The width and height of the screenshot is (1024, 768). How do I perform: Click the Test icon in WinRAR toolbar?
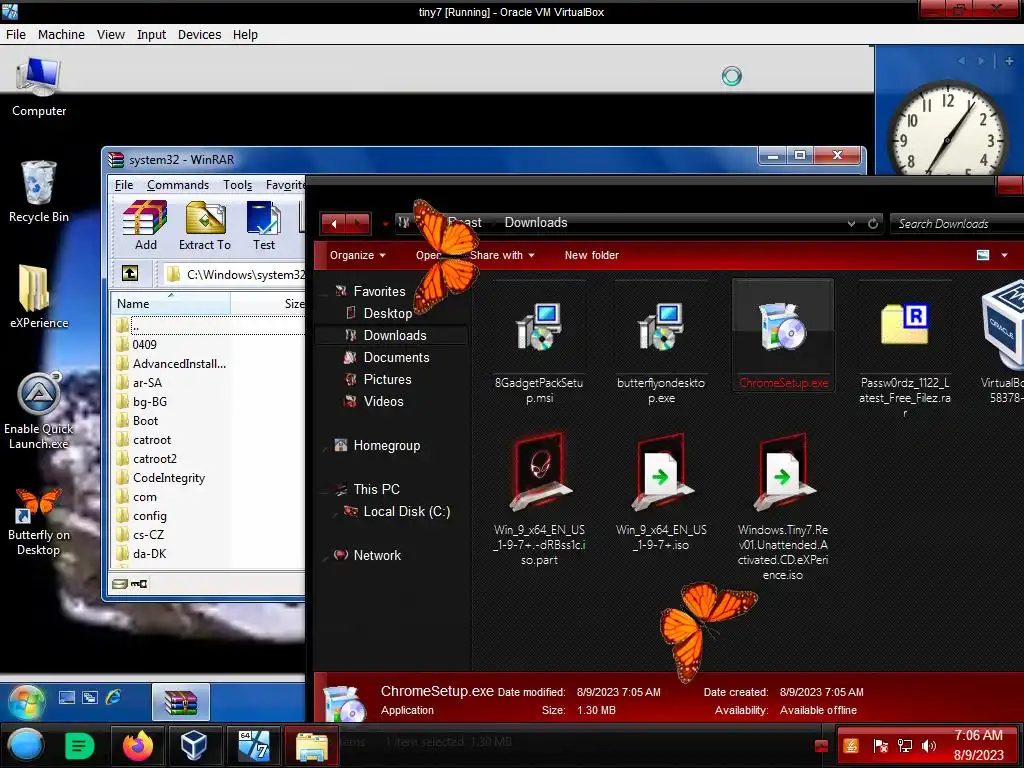tap(264, 225)
